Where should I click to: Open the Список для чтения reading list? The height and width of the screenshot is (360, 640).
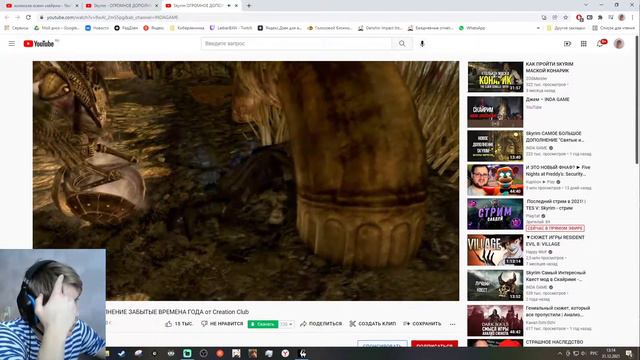(613, 28)
